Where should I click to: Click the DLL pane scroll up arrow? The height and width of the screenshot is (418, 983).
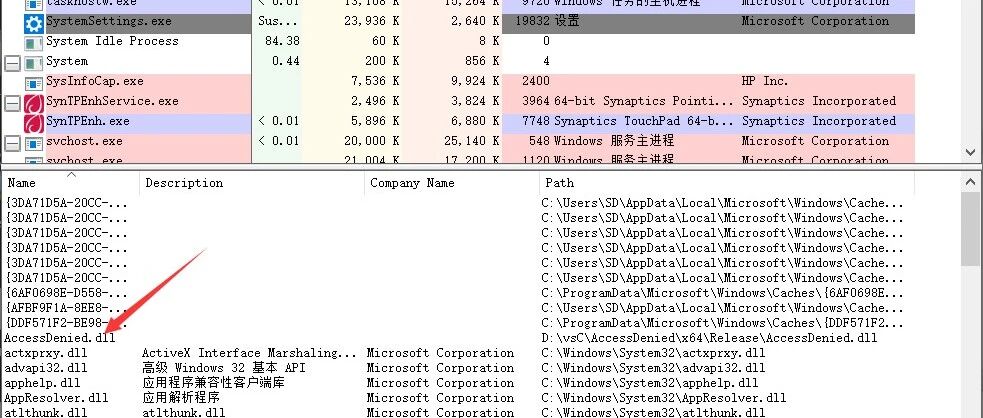[970, 181]
